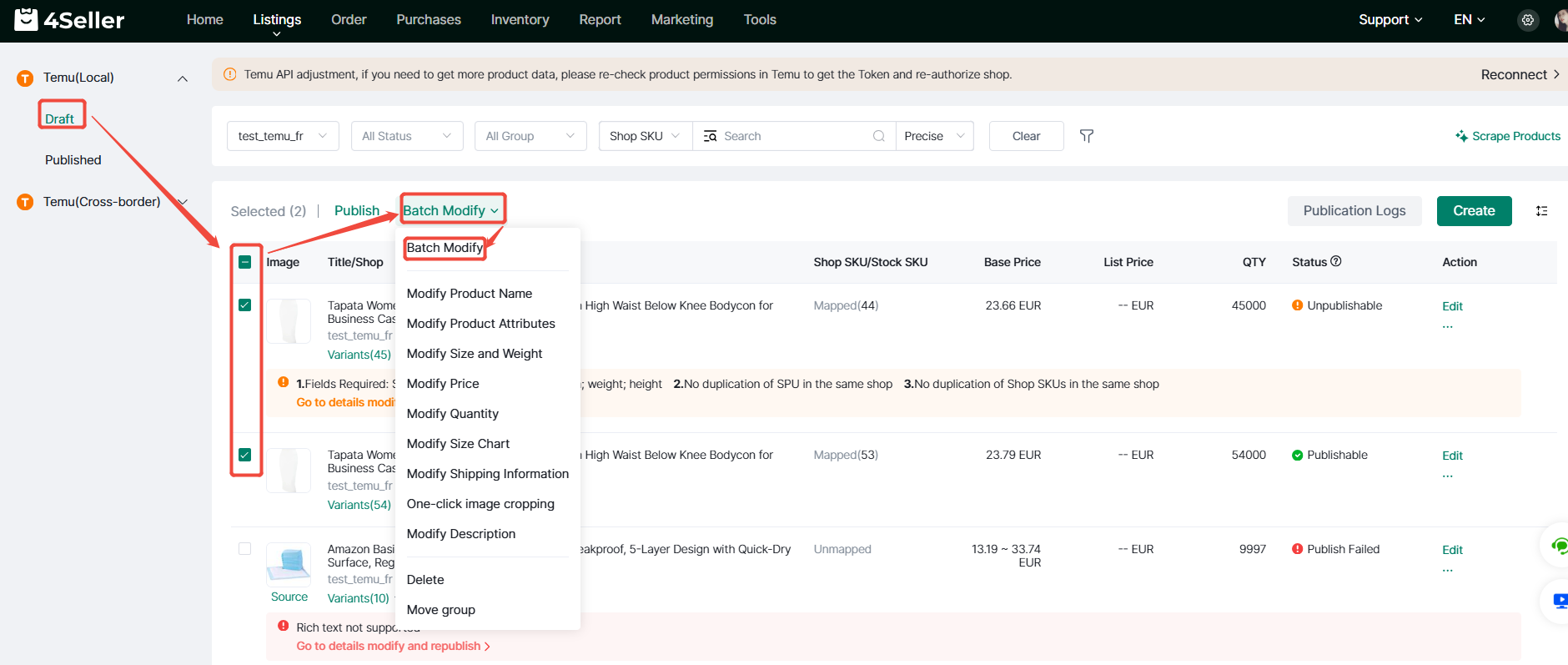Image resolution: width=1568 pixels, height=665 pixels.
Task: Expand the Temu(Cross-border) sidebar section
Action: point(183,202)
